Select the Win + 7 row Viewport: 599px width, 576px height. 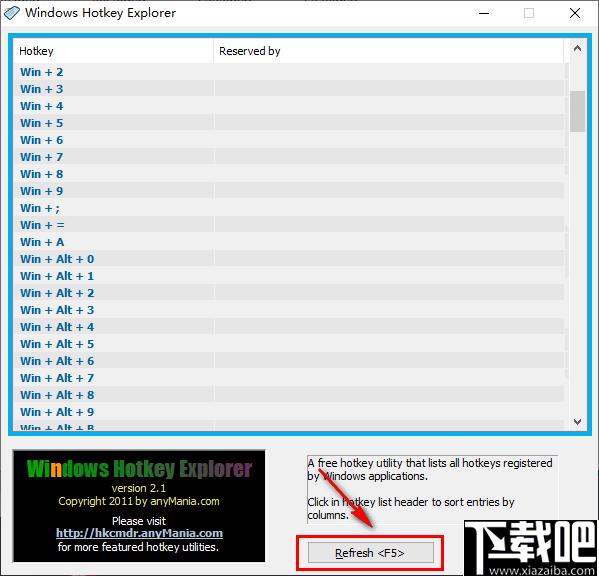pyautogui.click(x=288, y=157)
